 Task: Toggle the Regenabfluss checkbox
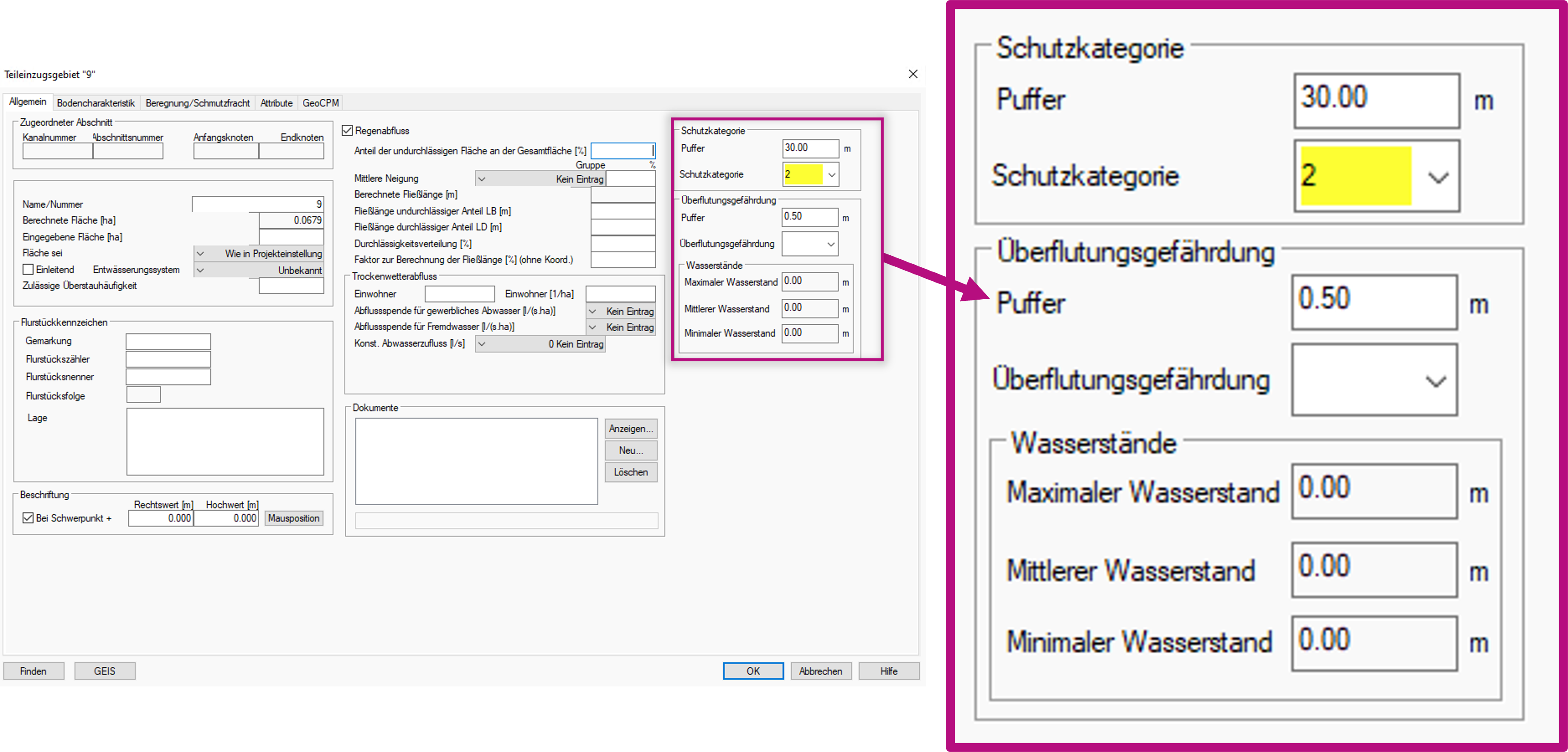point(347,131)
